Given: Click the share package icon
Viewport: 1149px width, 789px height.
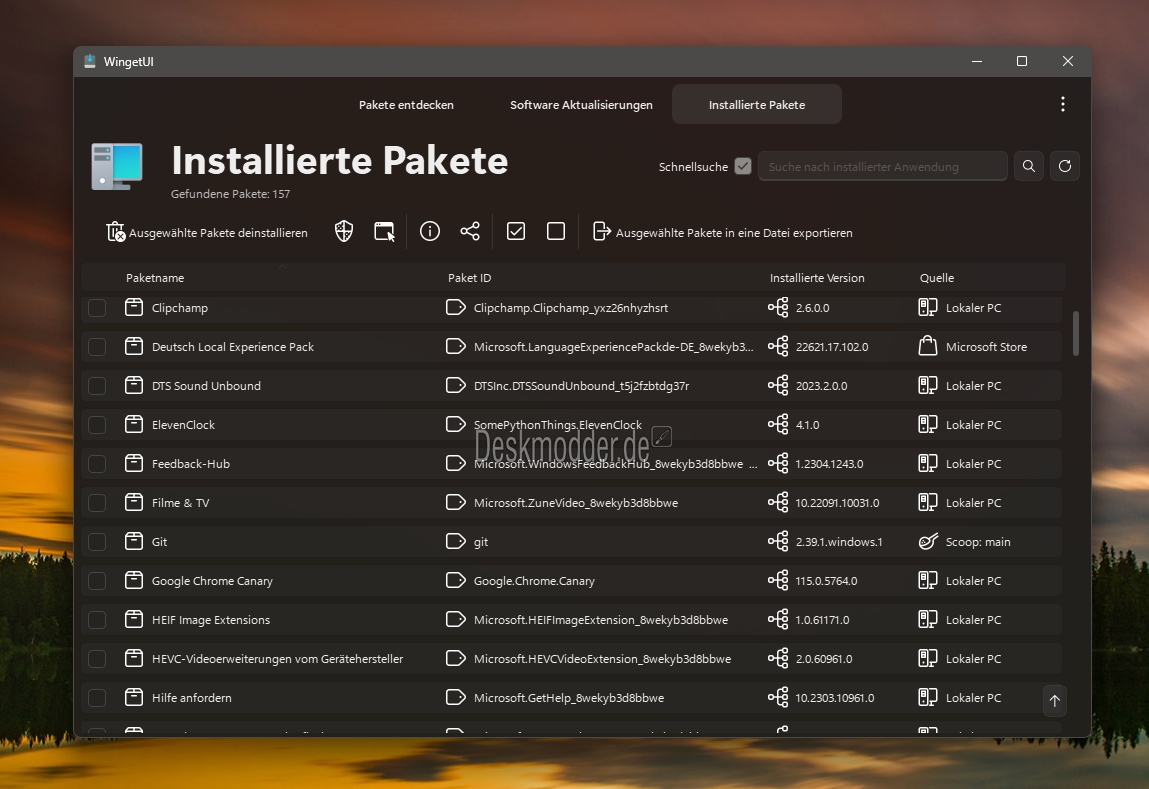Looking at the screenshot, I should point(470,231).
